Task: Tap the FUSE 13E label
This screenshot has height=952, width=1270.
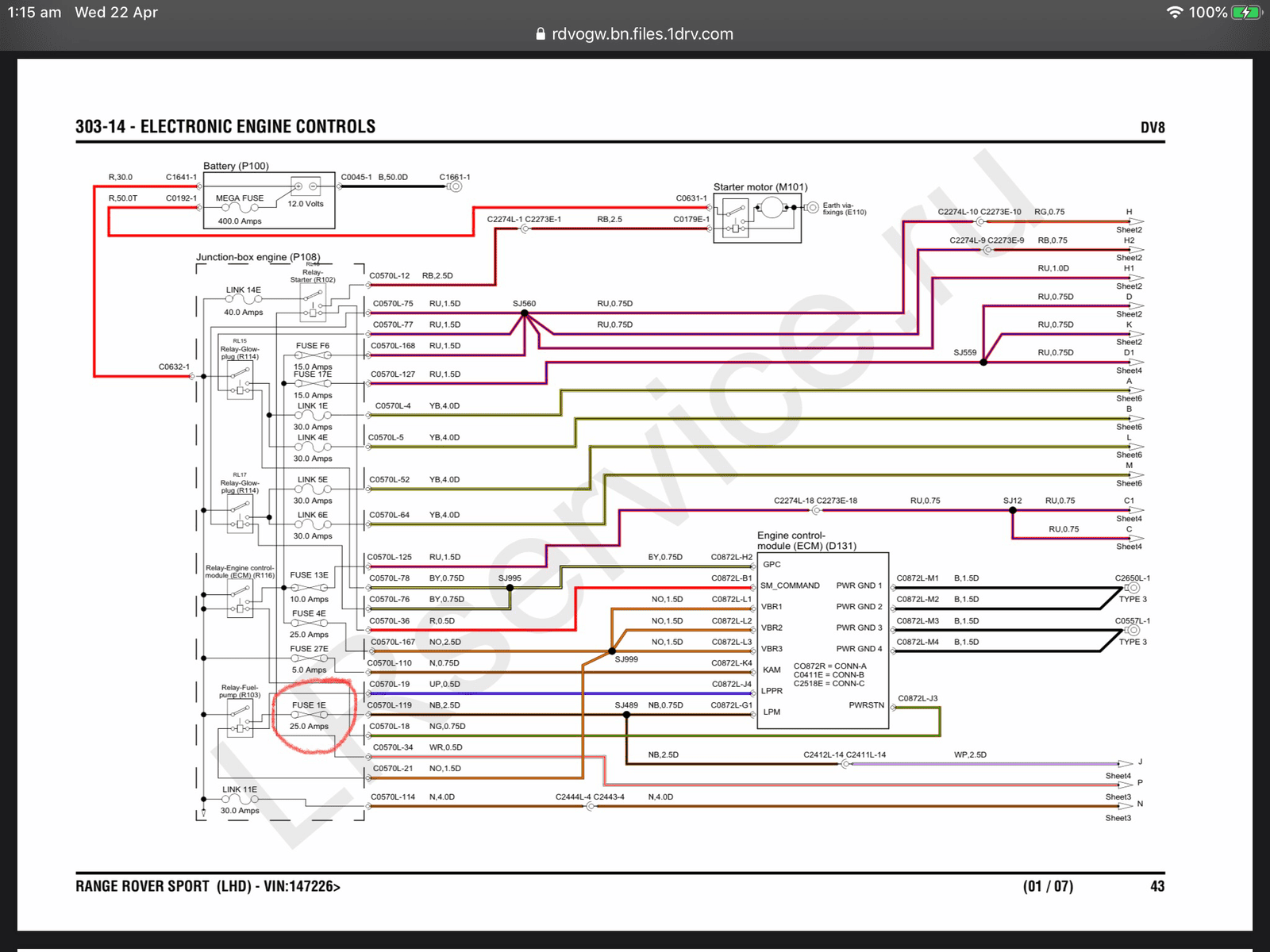Action: point(309,575)
